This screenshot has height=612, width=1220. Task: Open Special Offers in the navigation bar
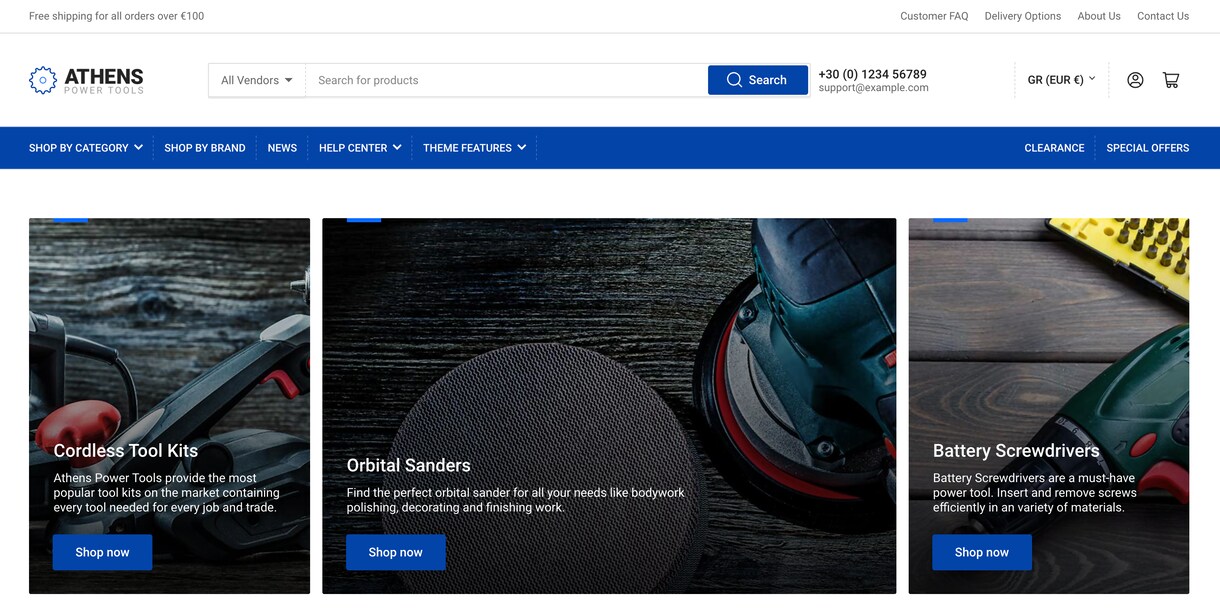coord(1148,148)
